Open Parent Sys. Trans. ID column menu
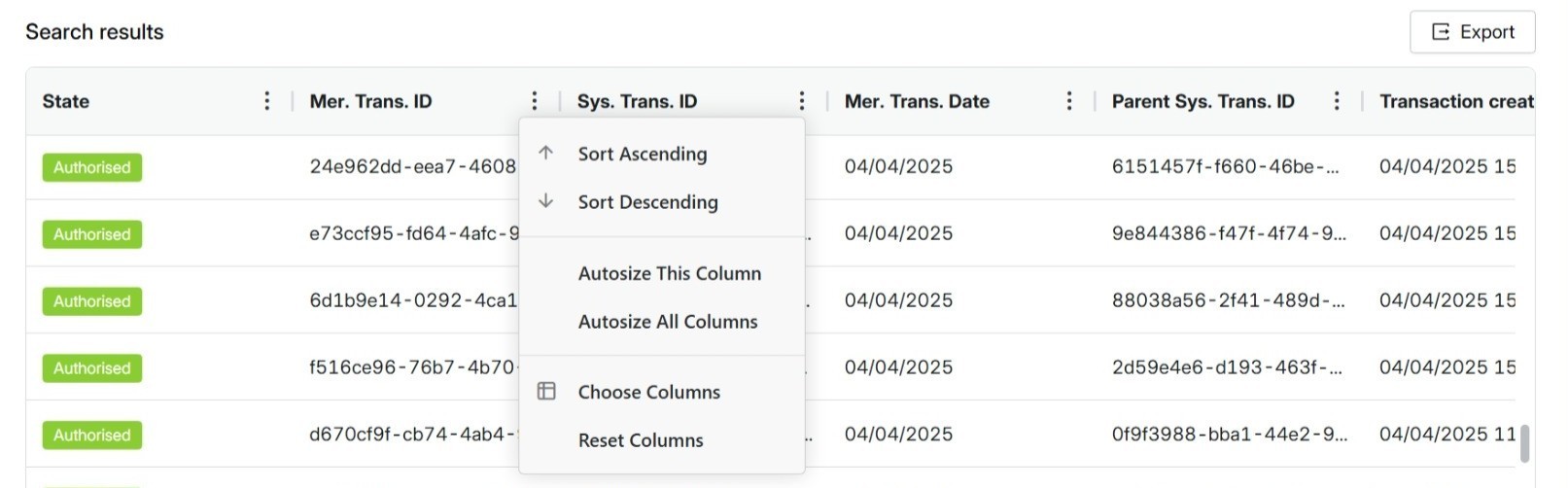This screenshot has width=1568, height=488. [x=1337, y=101]
